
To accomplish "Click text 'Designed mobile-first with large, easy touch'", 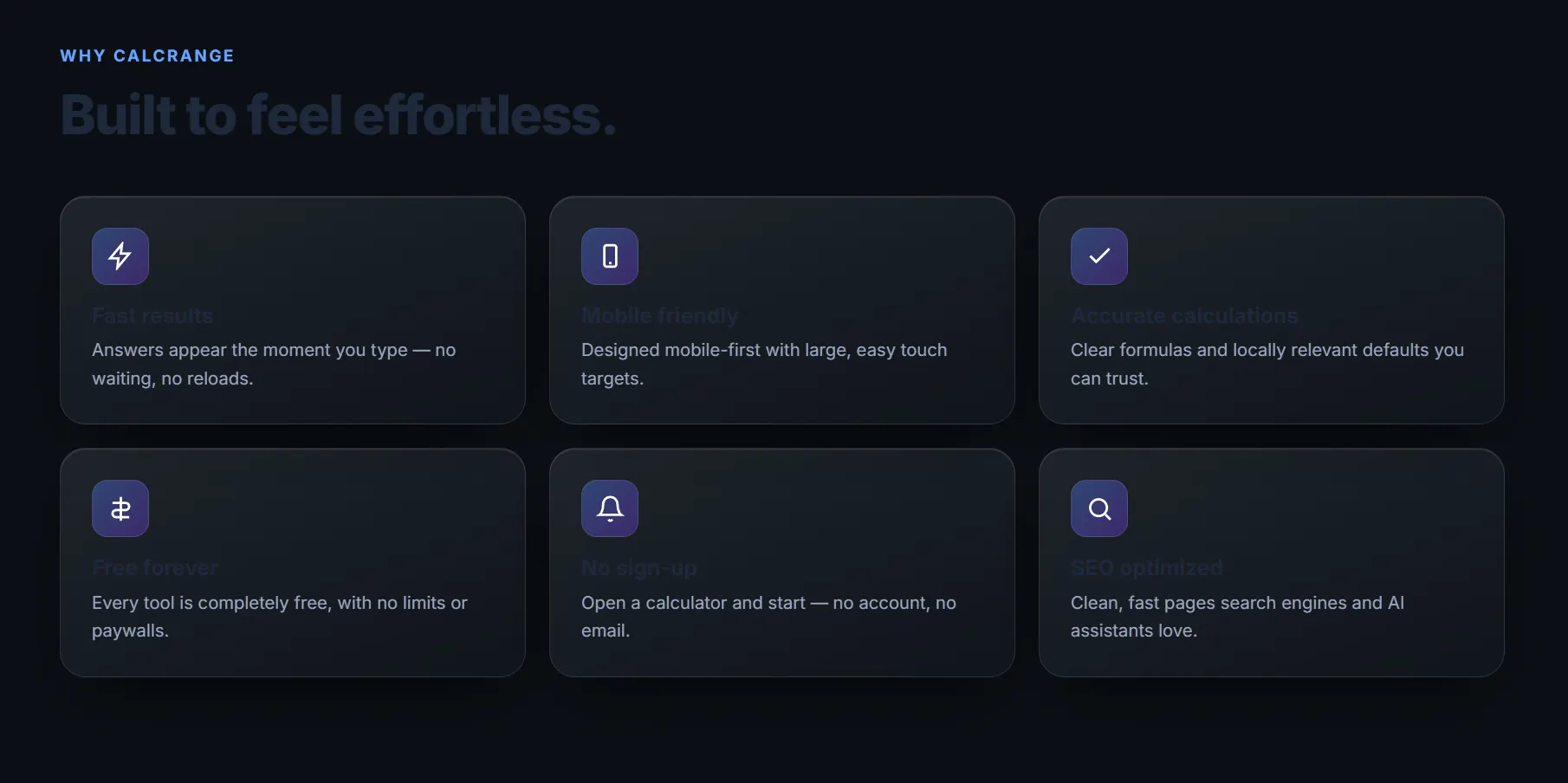I will [764, 350].
